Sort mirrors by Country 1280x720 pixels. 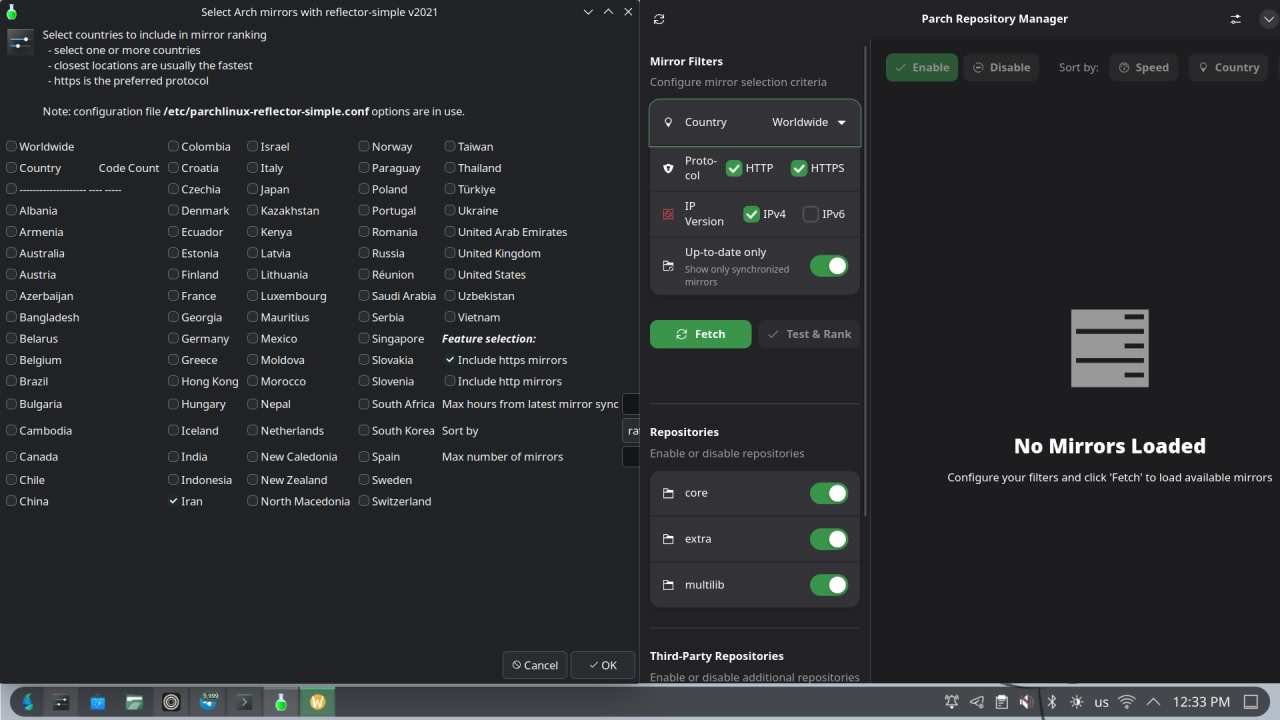pos(1228,68)
